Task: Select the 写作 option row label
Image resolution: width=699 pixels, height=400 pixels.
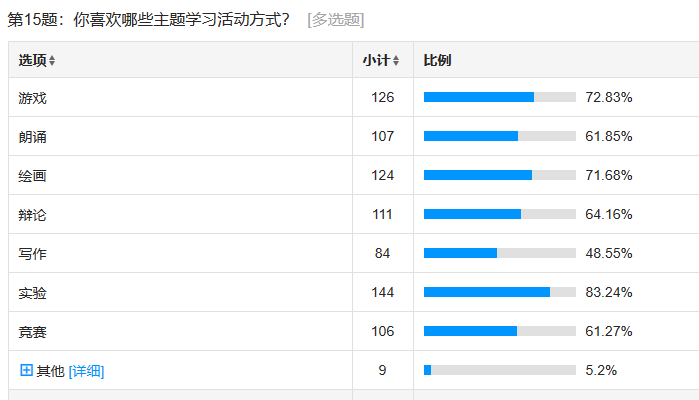Action: [x=32, y=254]
